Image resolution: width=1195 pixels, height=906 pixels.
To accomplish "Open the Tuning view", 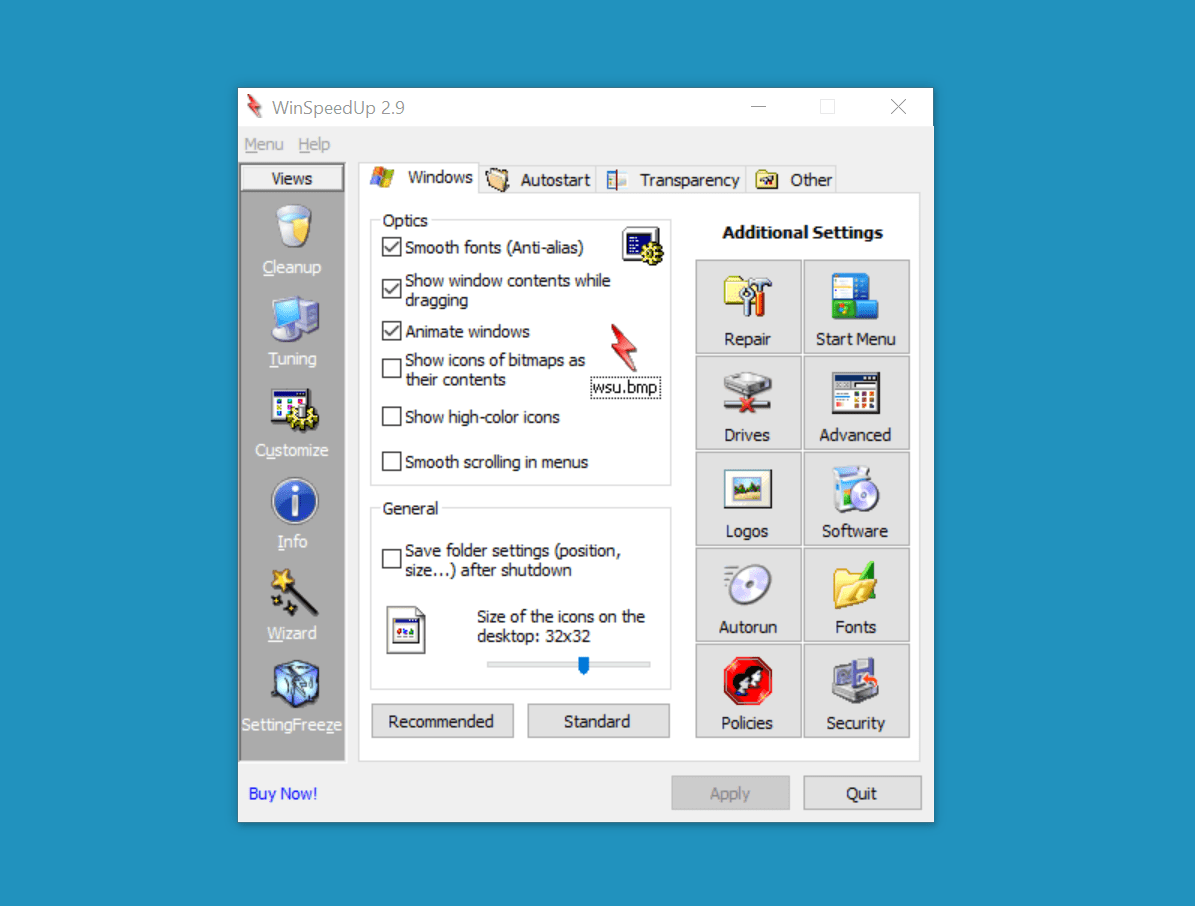I will 292,332.
